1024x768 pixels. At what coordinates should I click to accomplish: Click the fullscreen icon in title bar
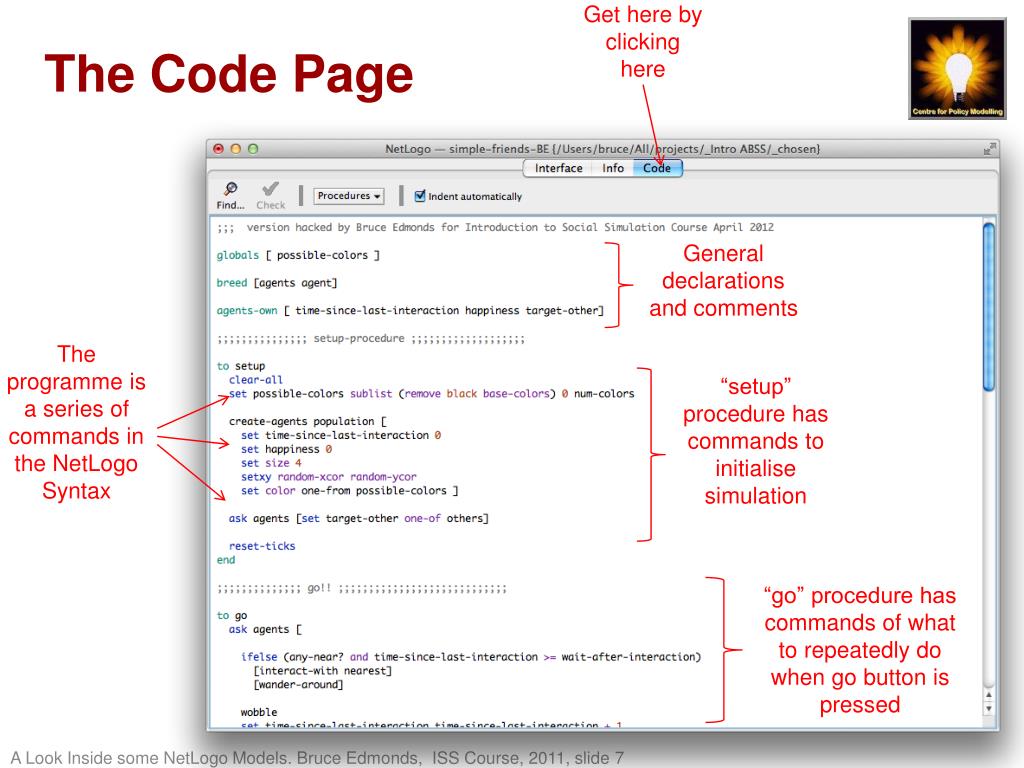990,149
